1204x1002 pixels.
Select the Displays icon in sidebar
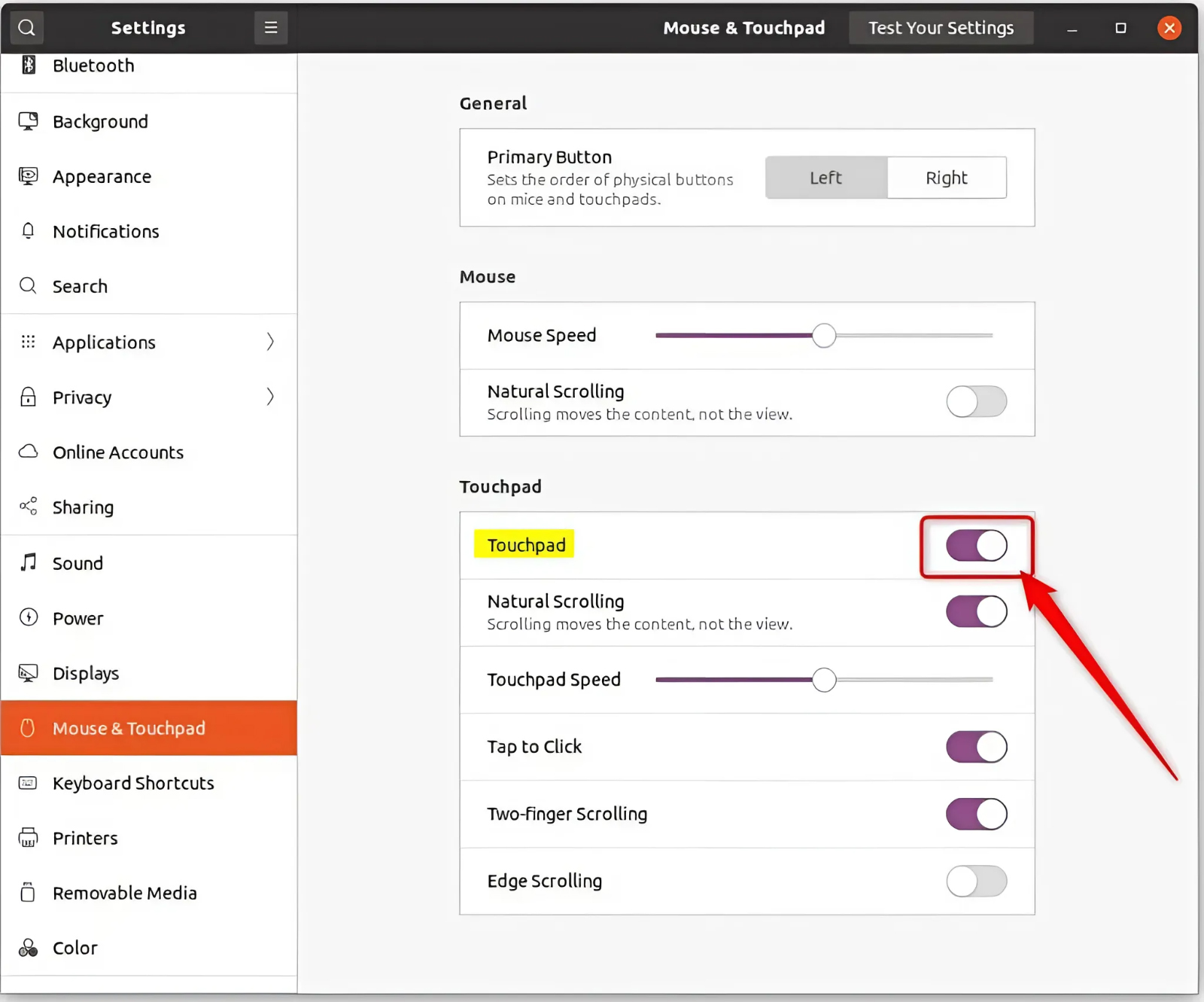point(28,672)
